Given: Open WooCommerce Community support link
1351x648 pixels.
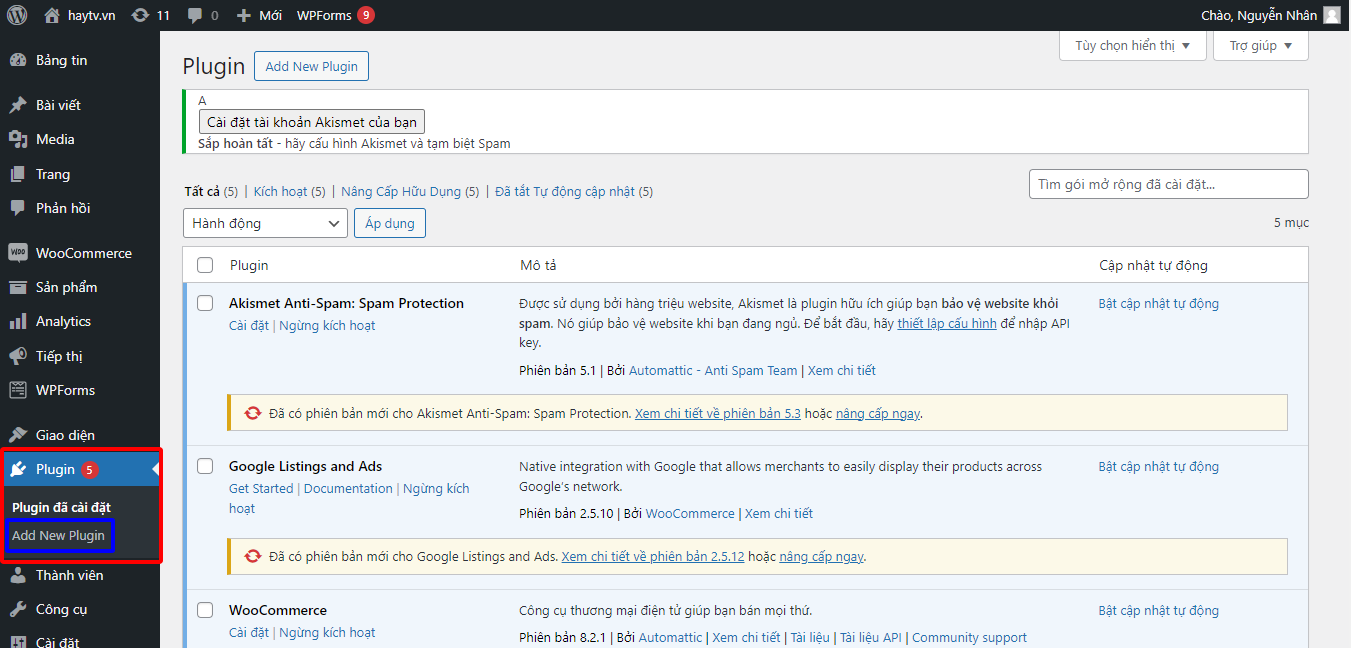Looking at the screenshot, I should (969, 637).
